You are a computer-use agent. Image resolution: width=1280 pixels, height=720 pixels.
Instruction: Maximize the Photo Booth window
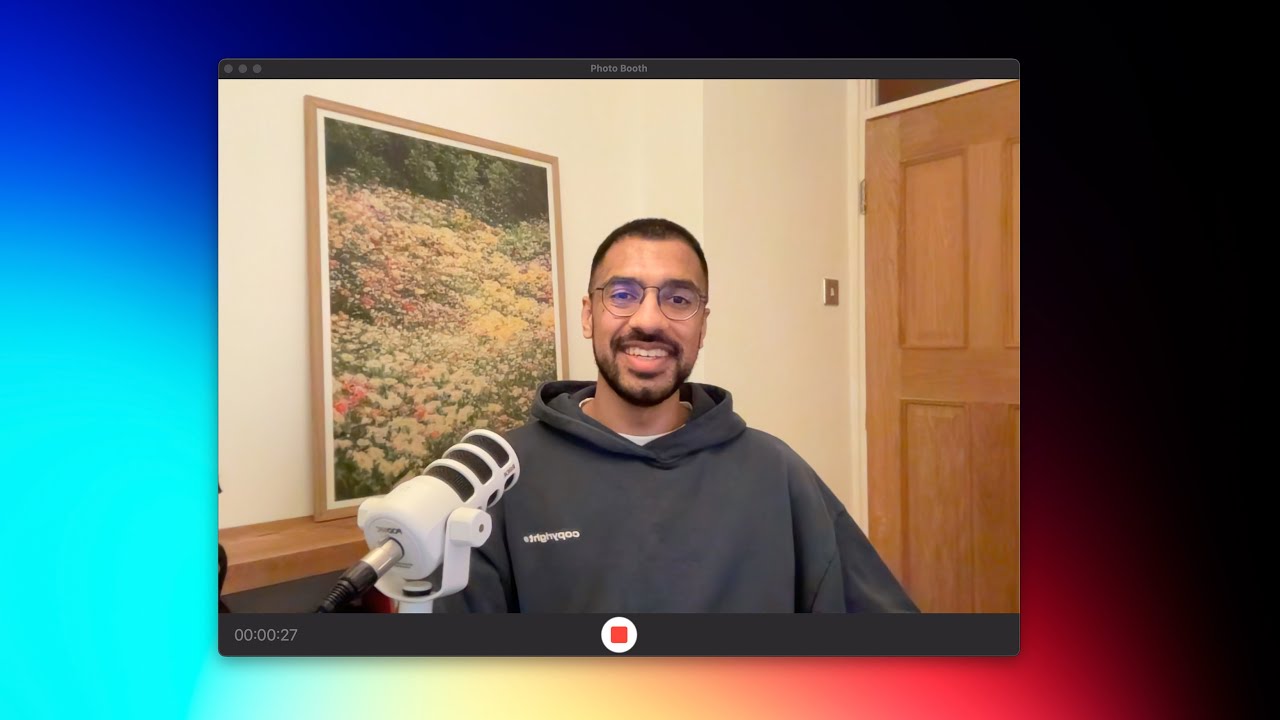tap(257, 69)
